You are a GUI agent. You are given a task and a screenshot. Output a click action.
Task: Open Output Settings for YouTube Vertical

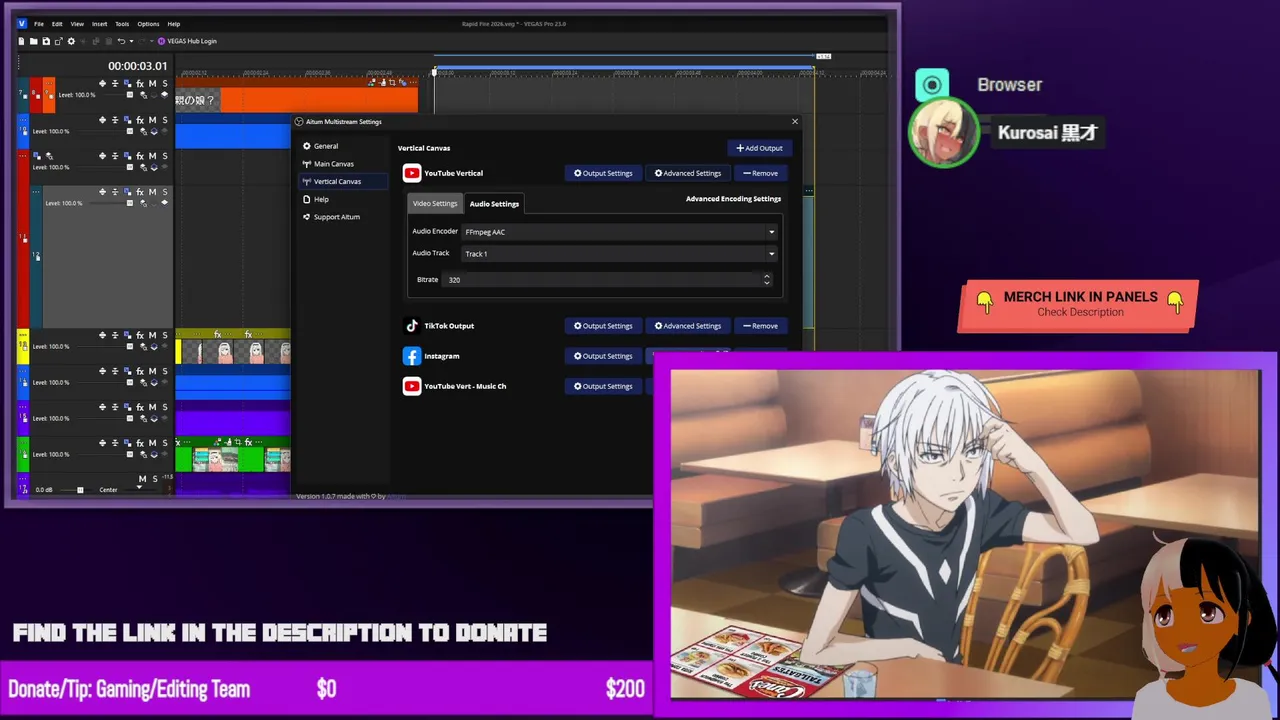point(603,173)
